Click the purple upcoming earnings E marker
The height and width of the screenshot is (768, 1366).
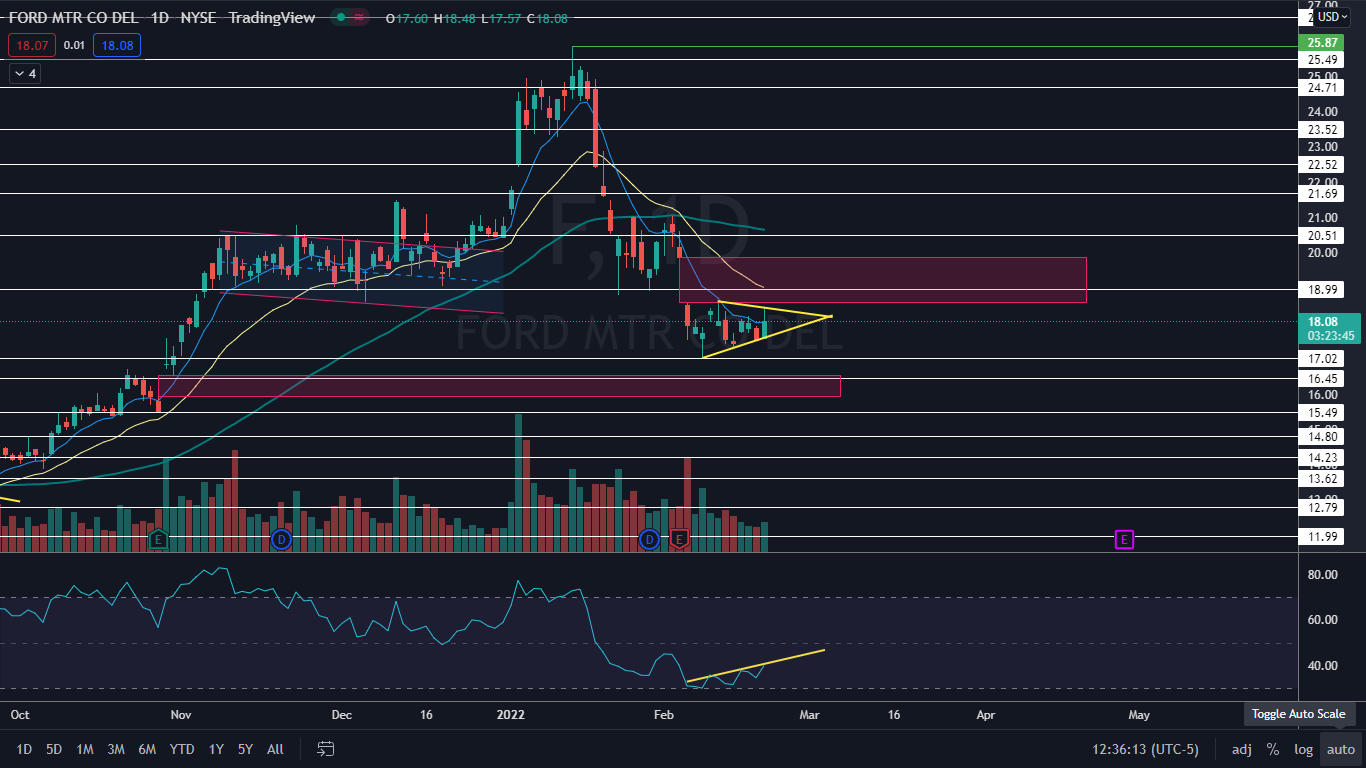click(x=1124, y=540)
